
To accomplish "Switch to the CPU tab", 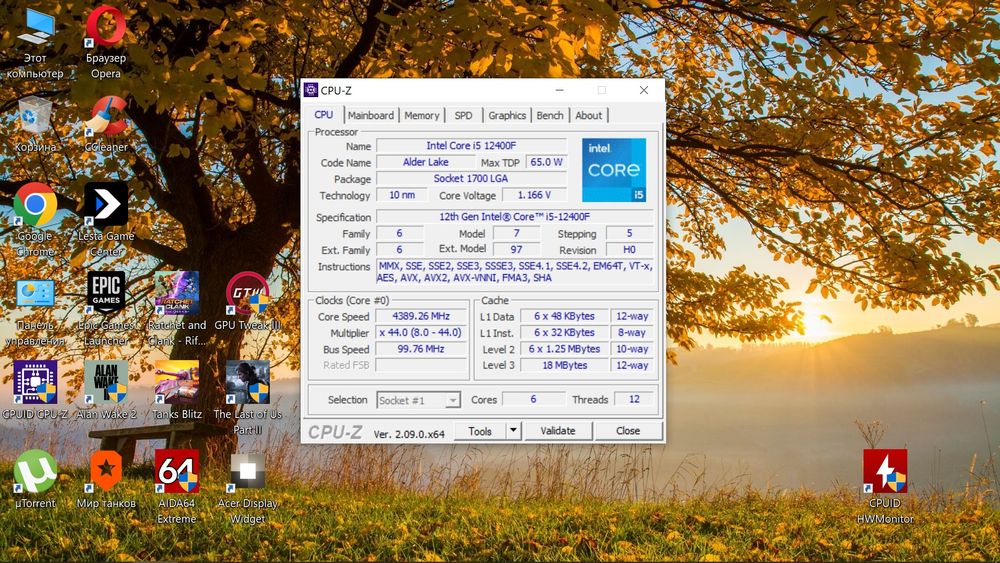I will pos(323,115).
